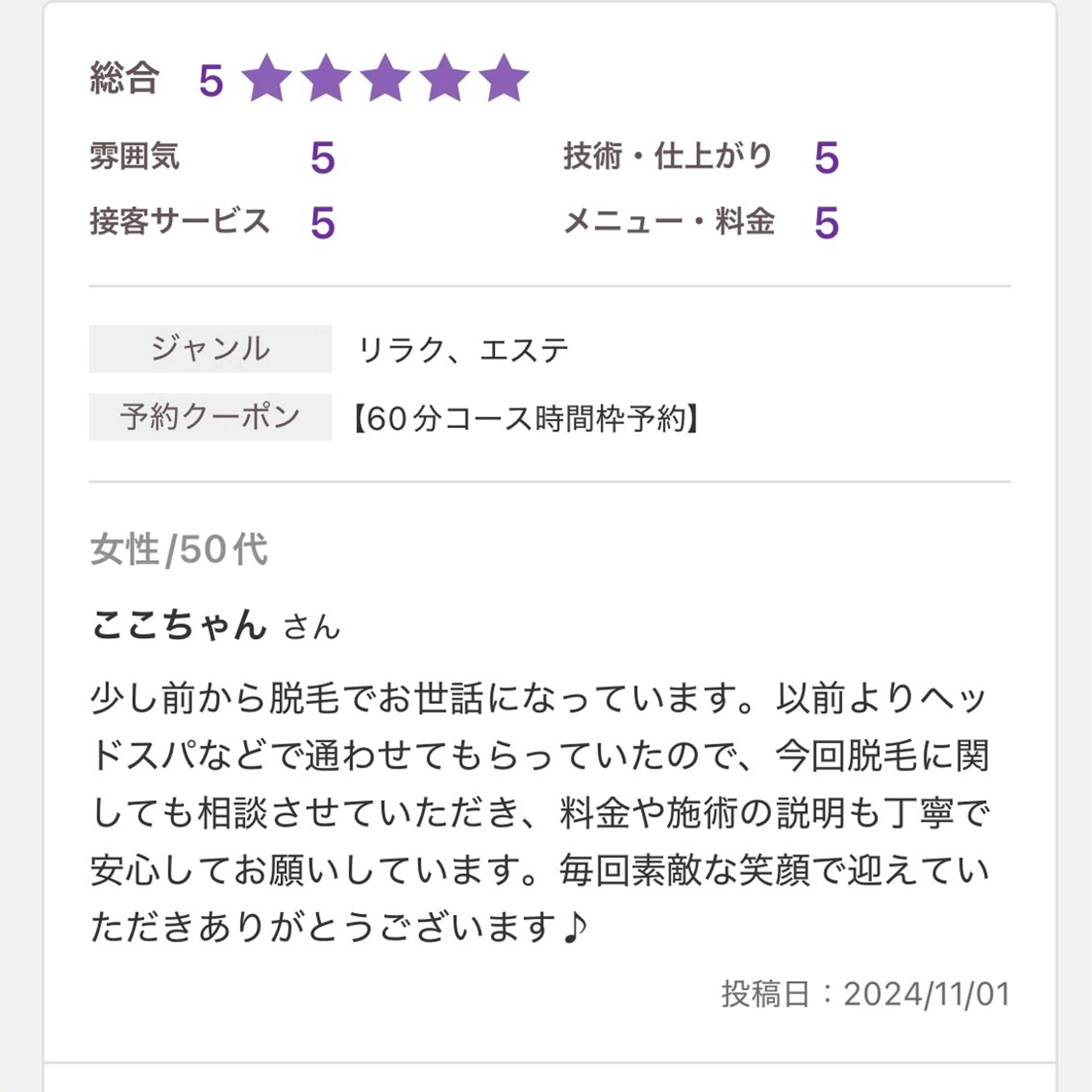
Task: Click the 技術・仕上がり rating label
Action: tap(667, 156)
